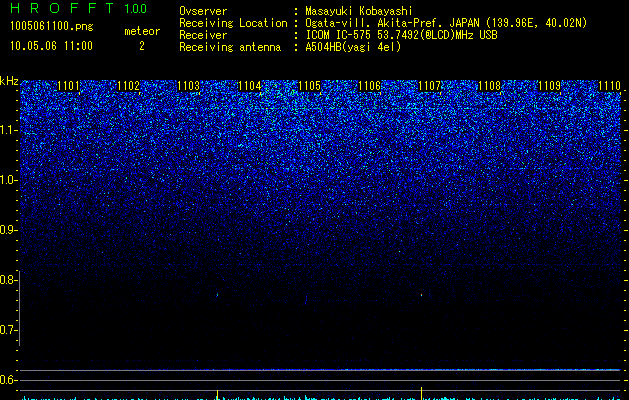Click the 'Receiver' field label
The image size is (629, 400).
tap(203, 35)
